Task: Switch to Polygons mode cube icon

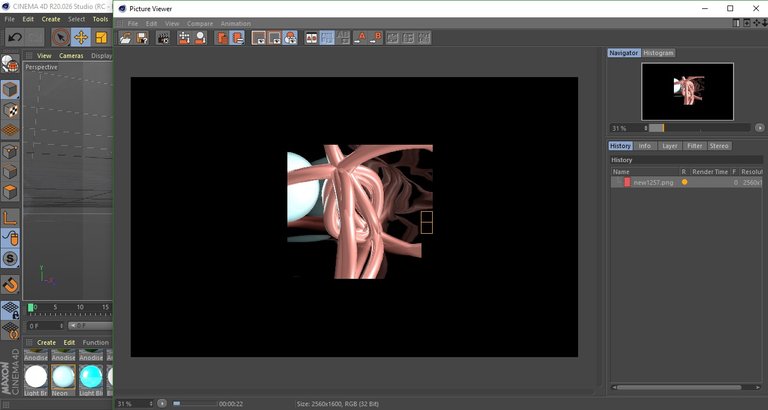Action: coord(10,192)
